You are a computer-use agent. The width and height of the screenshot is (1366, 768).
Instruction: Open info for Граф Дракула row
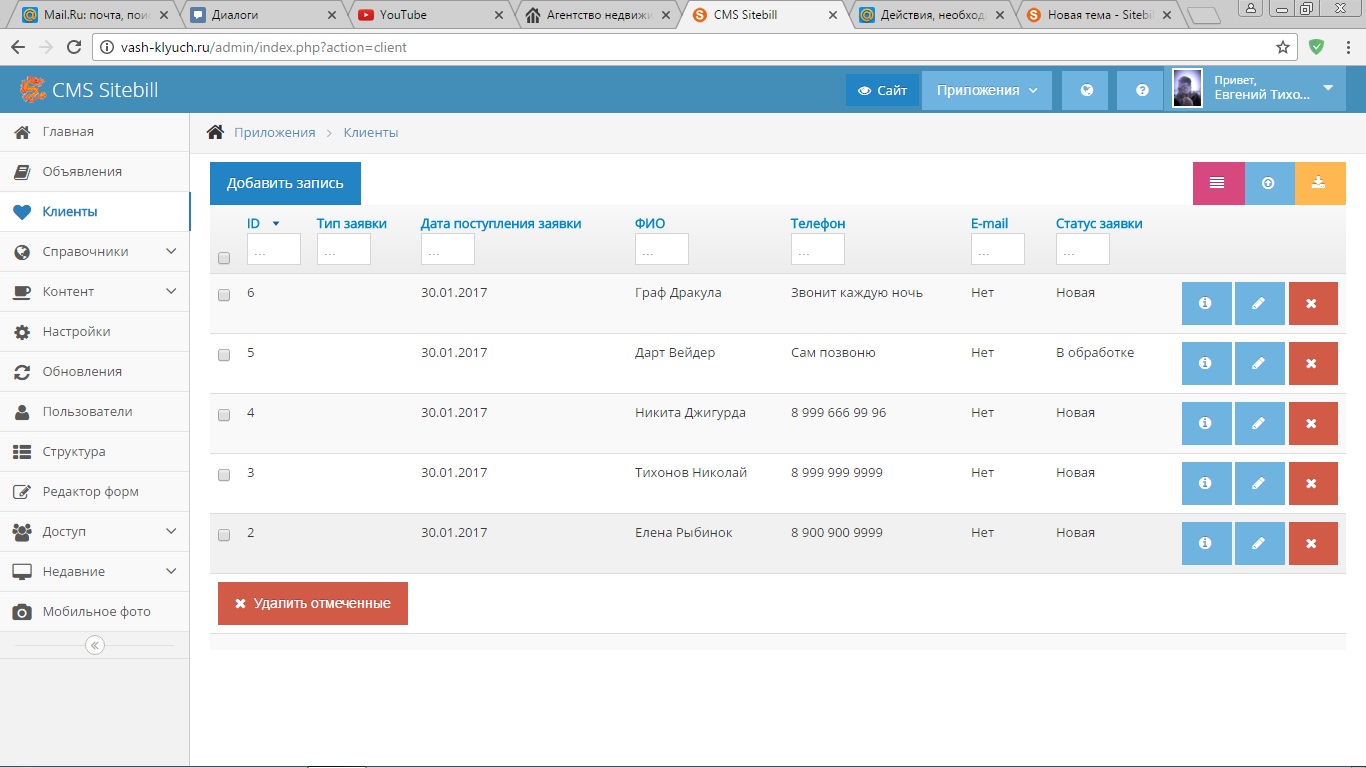(1206, 304)
